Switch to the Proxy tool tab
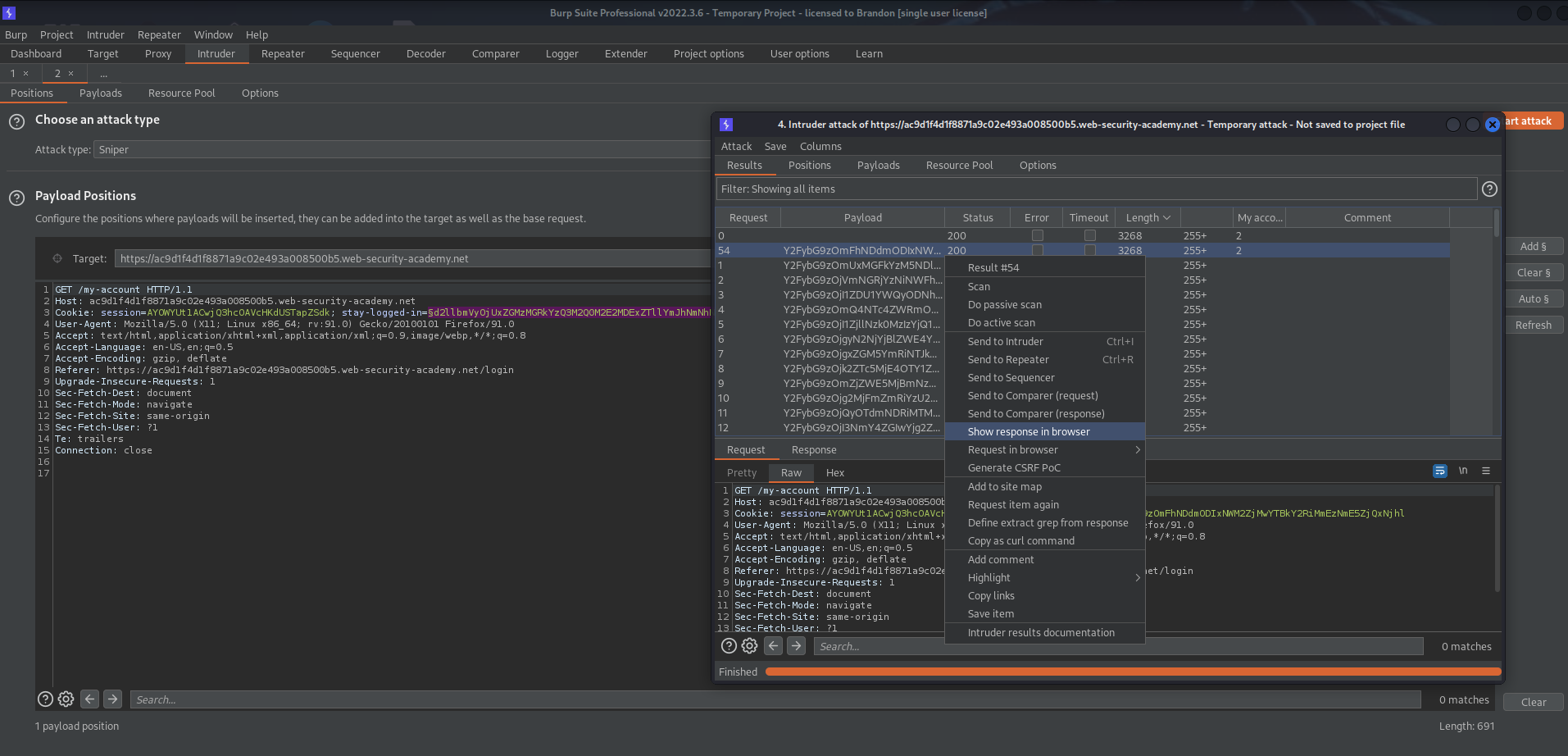The image size is (1568, 756). tap(158, 54)
